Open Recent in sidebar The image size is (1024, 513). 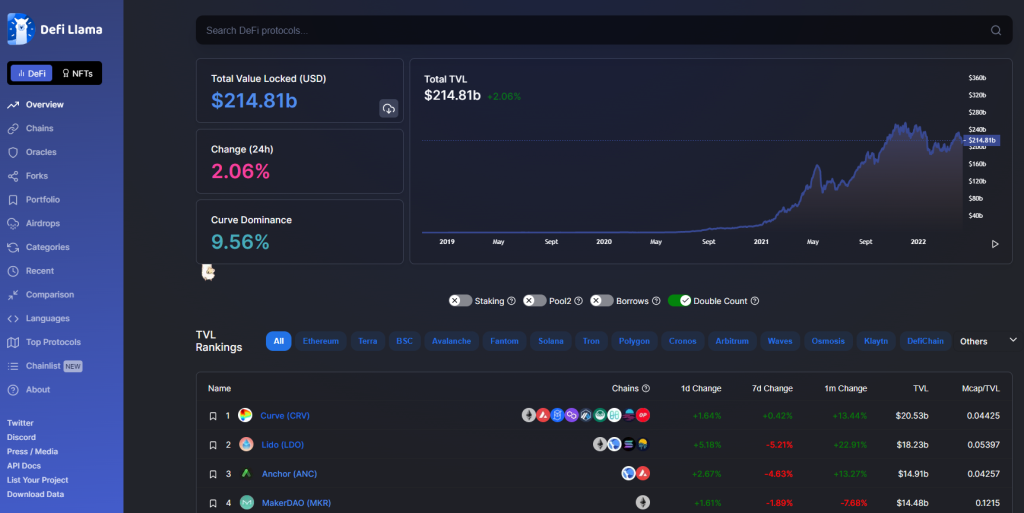tap(31, 271)
